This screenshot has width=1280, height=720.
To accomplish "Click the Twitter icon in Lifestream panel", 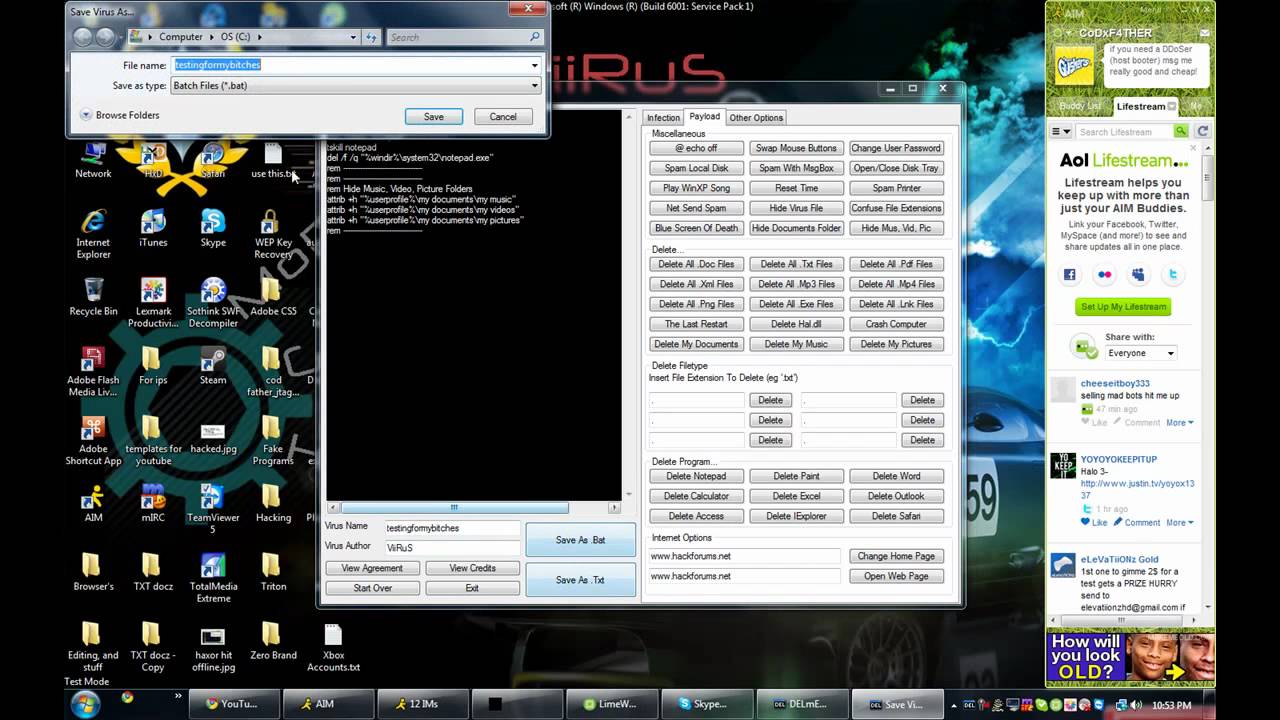I will [x=1173, y=275].
